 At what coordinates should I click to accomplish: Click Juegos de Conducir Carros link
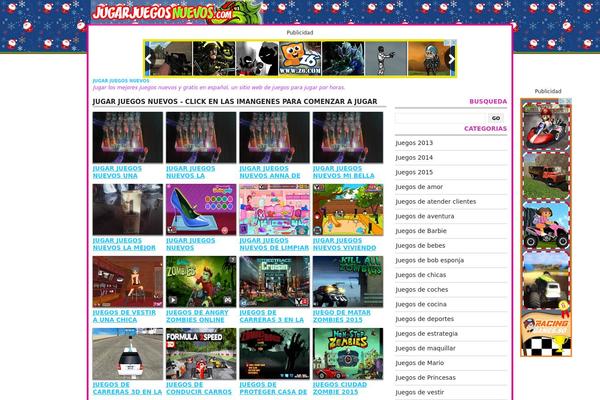click(x=199, y=388)
